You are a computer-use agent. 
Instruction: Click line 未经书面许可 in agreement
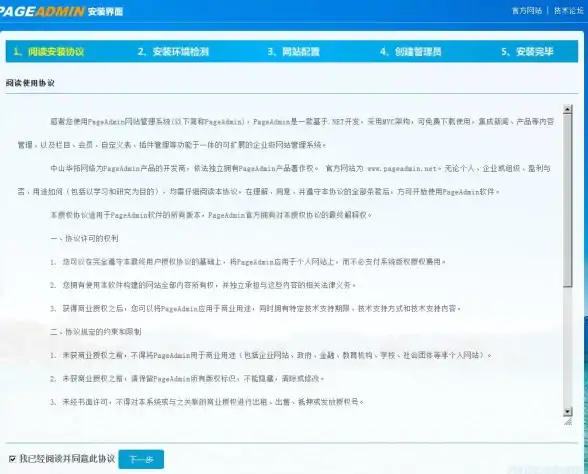pos(207,402)
